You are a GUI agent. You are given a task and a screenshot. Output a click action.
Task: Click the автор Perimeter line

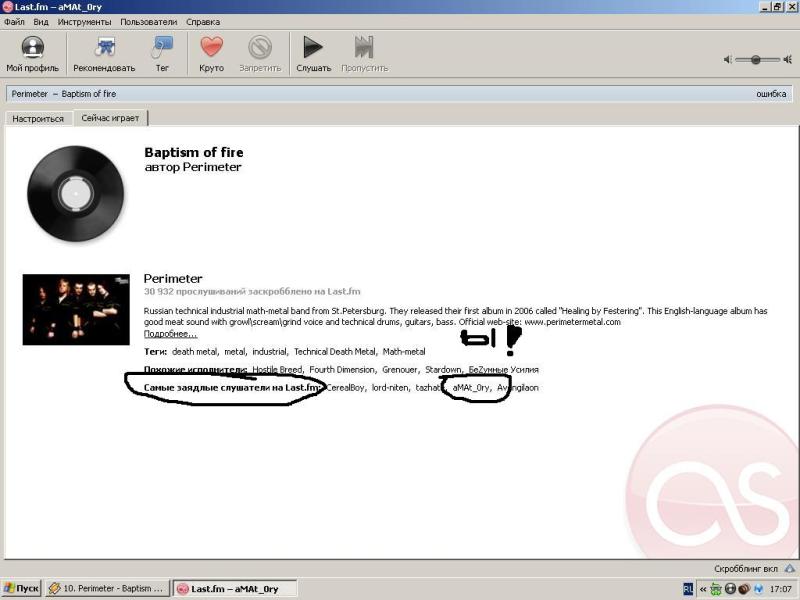193,167
